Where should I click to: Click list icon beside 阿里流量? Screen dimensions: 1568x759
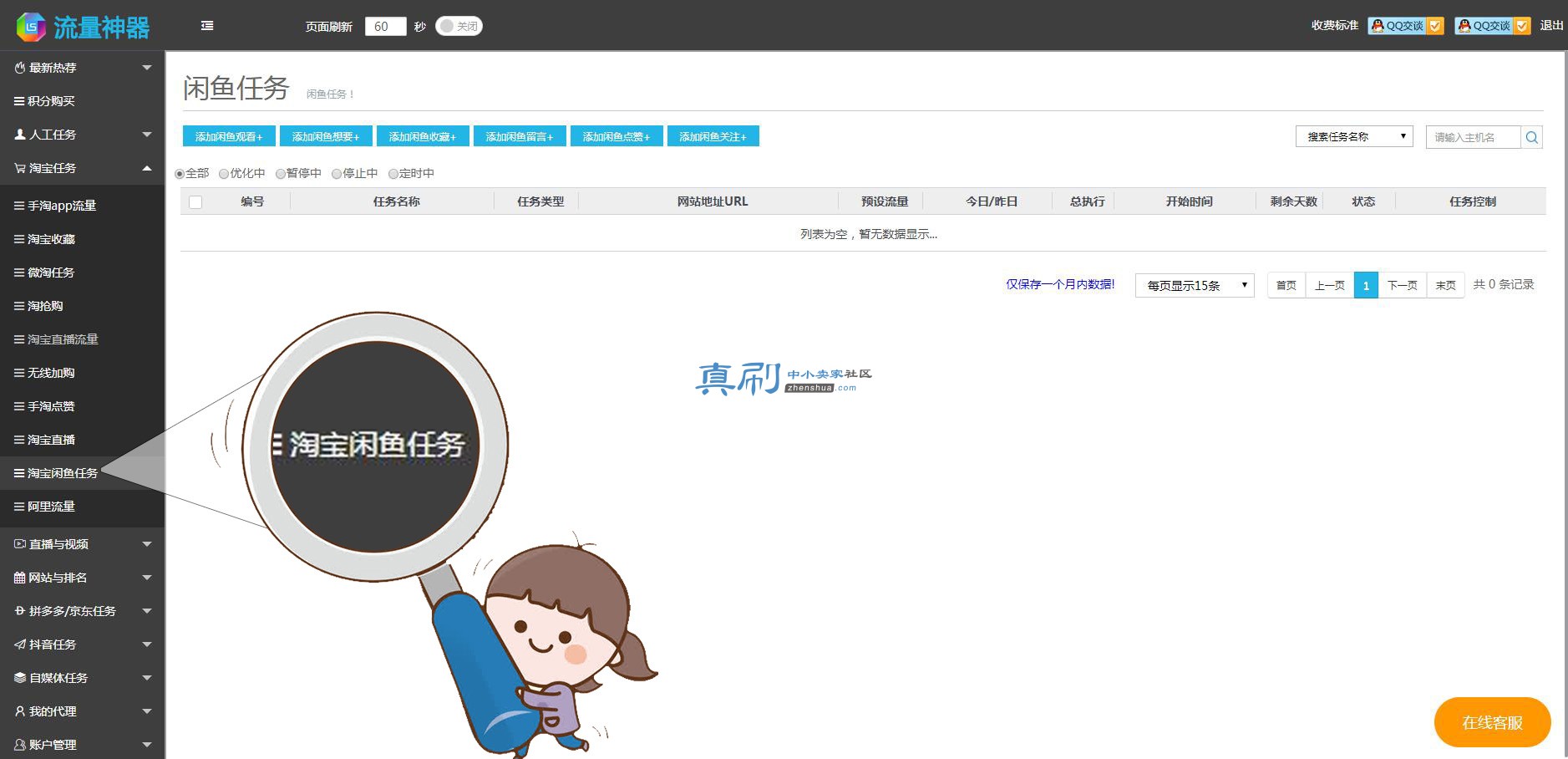pyautogui.click(x=19, y=507)
